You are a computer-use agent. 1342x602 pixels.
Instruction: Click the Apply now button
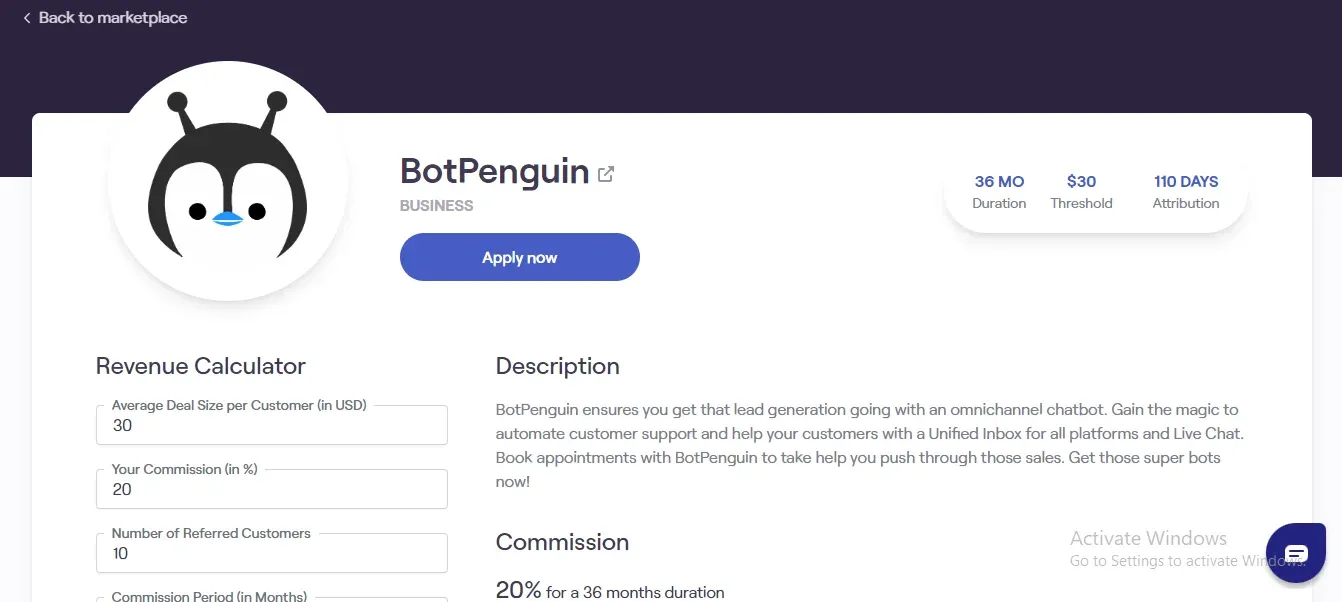pyautogui.click(x=520, y=257)
